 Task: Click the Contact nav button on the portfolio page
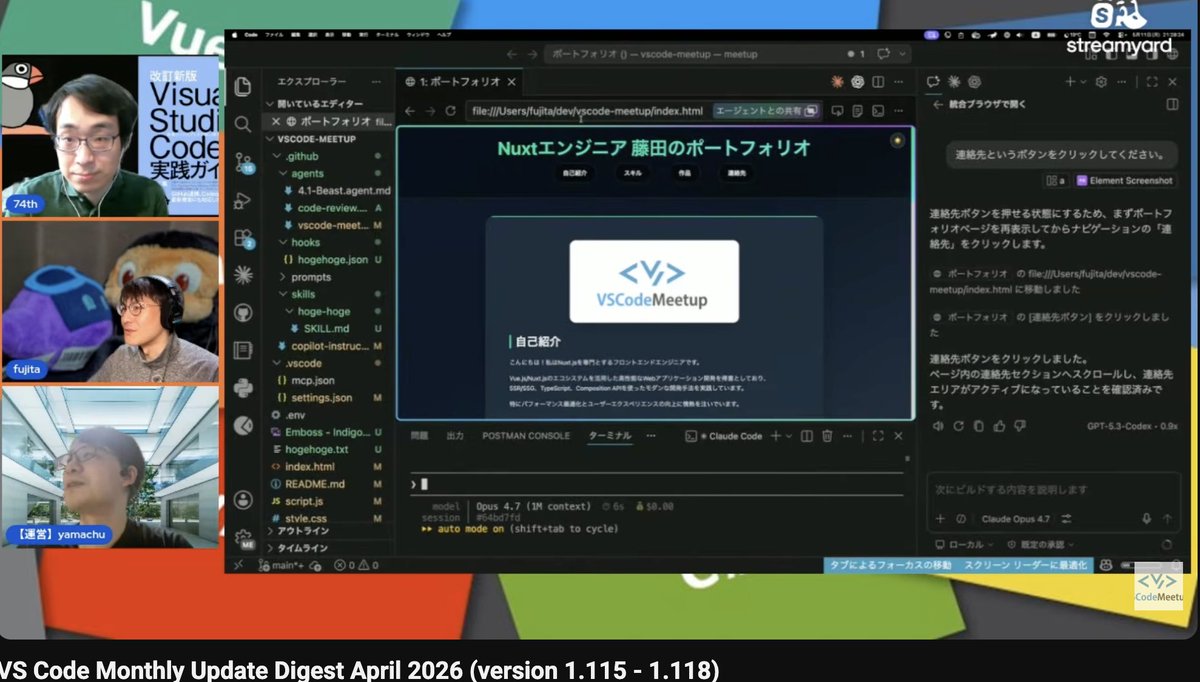737,173
